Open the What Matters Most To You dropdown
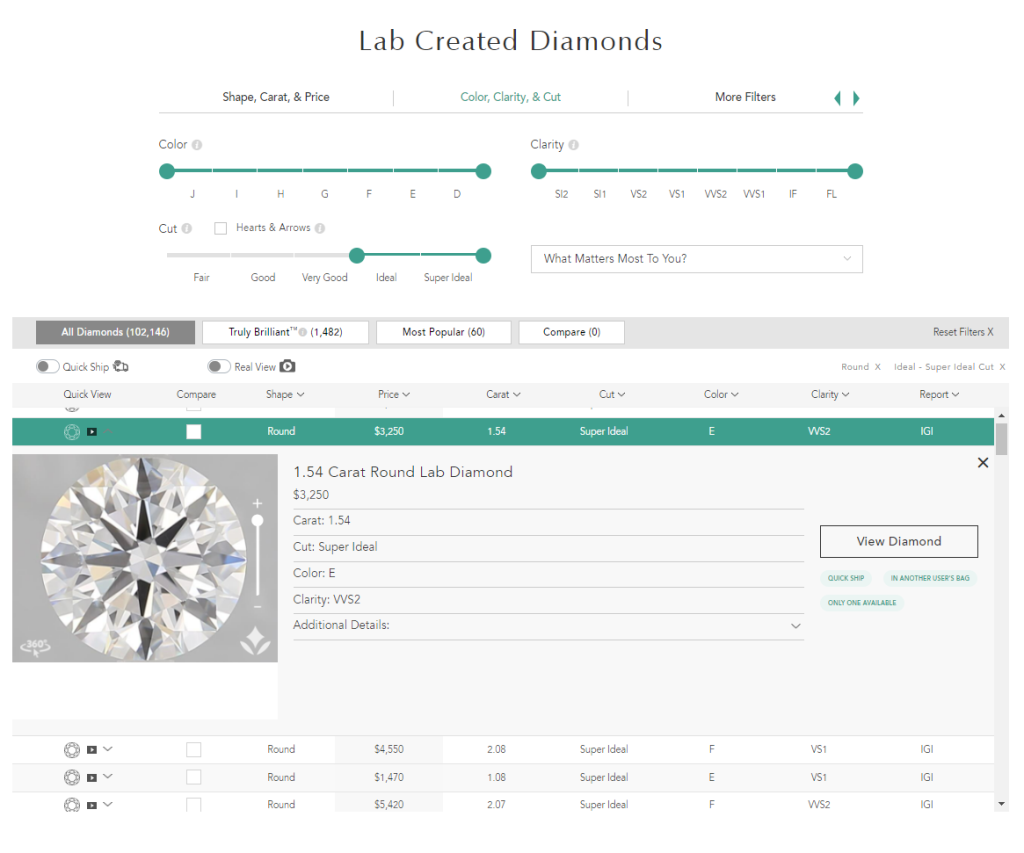 point(696,259)
